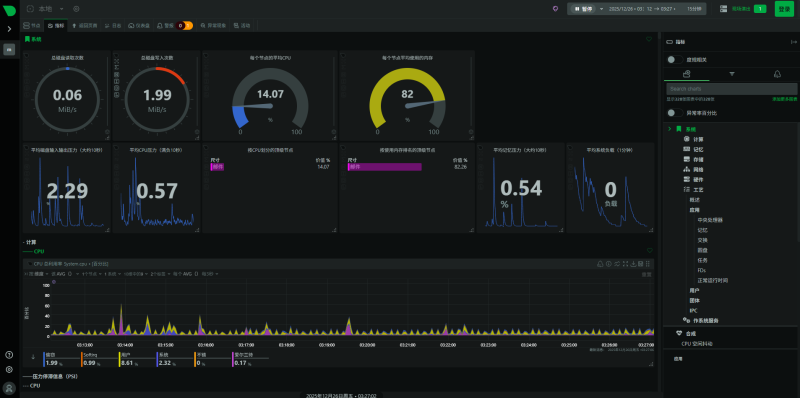Click the Softirq 0.99 legend swatch
The width and height of the screenshot is (800, 398).
pyautogui.click(x=82, y=359)
